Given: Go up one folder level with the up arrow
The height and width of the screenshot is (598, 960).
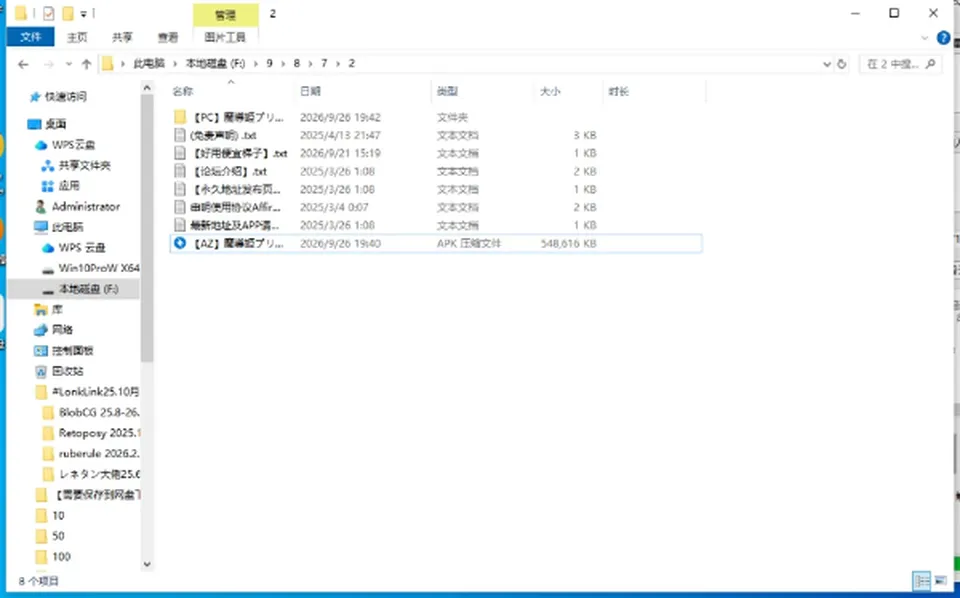Looking at the screenshot, I should (x=86, y=64).
